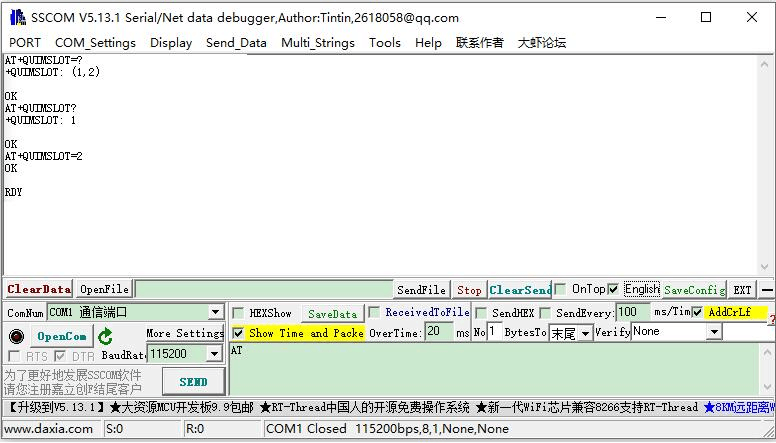Enable the HEXShow checkbox

[239, 313]
